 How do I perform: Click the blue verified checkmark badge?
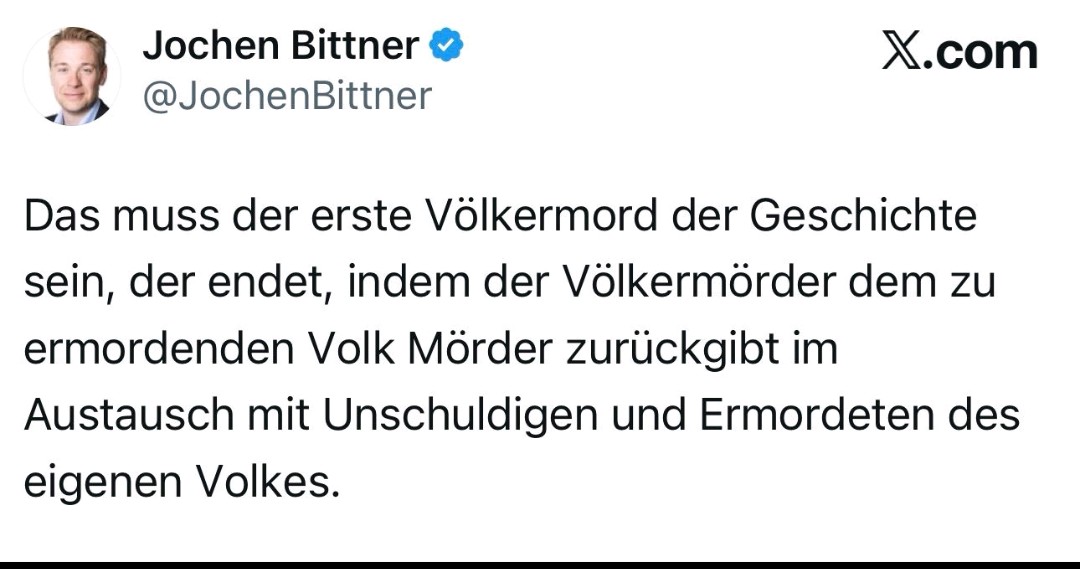tap(445, 45)
